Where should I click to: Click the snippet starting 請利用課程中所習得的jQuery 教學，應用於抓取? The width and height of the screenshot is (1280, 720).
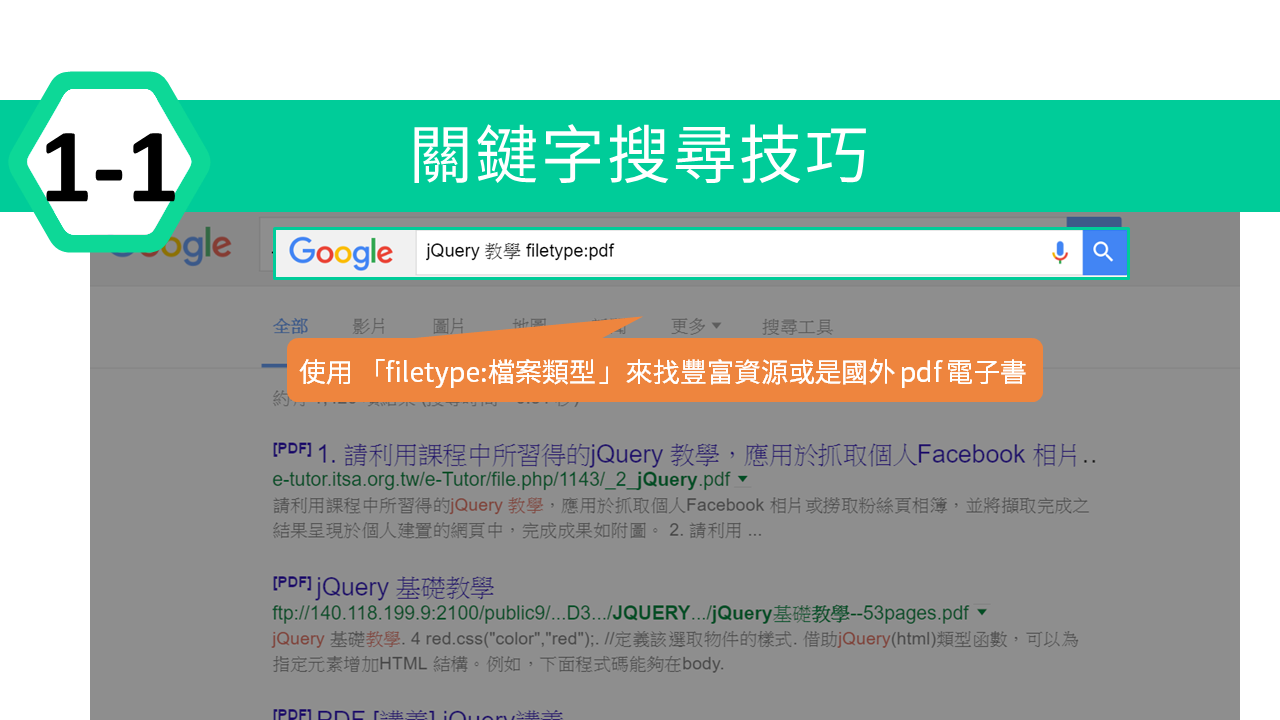click(x=681, y=518)
